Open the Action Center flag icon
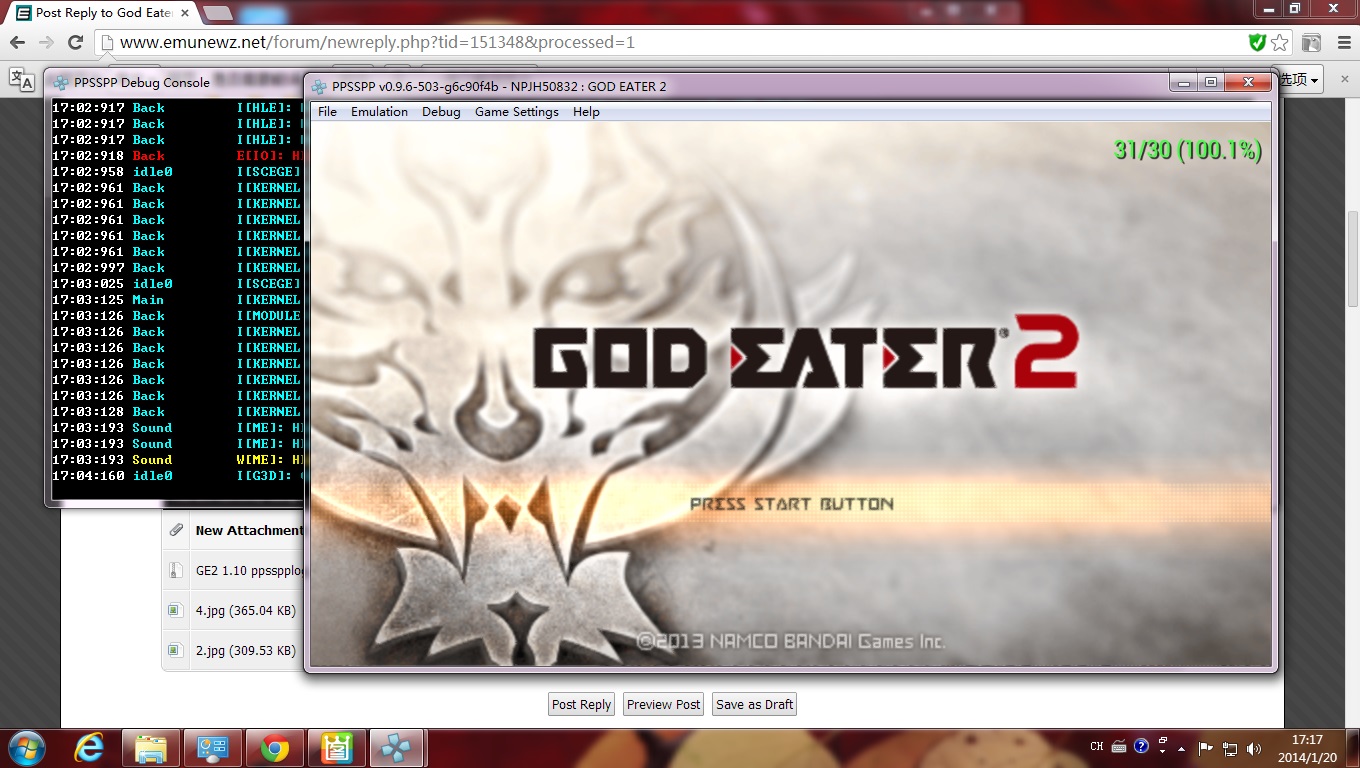 1206,748
